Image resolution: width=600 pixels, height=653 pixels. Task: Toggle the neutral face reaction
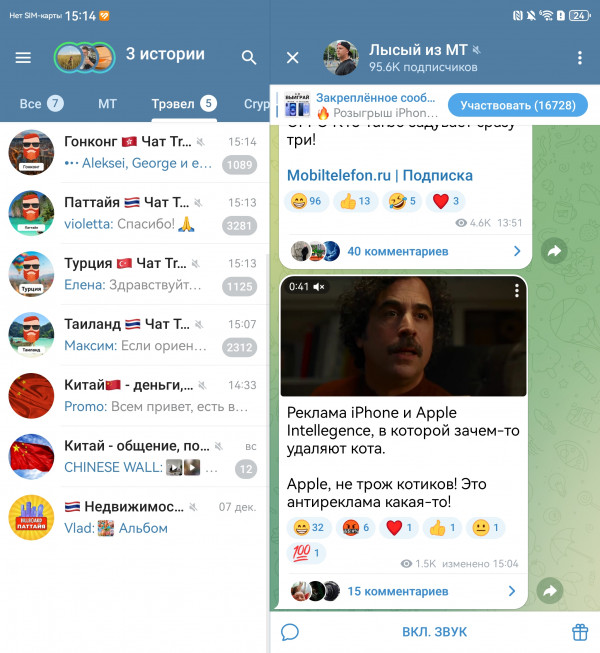[x=485, y=528]
